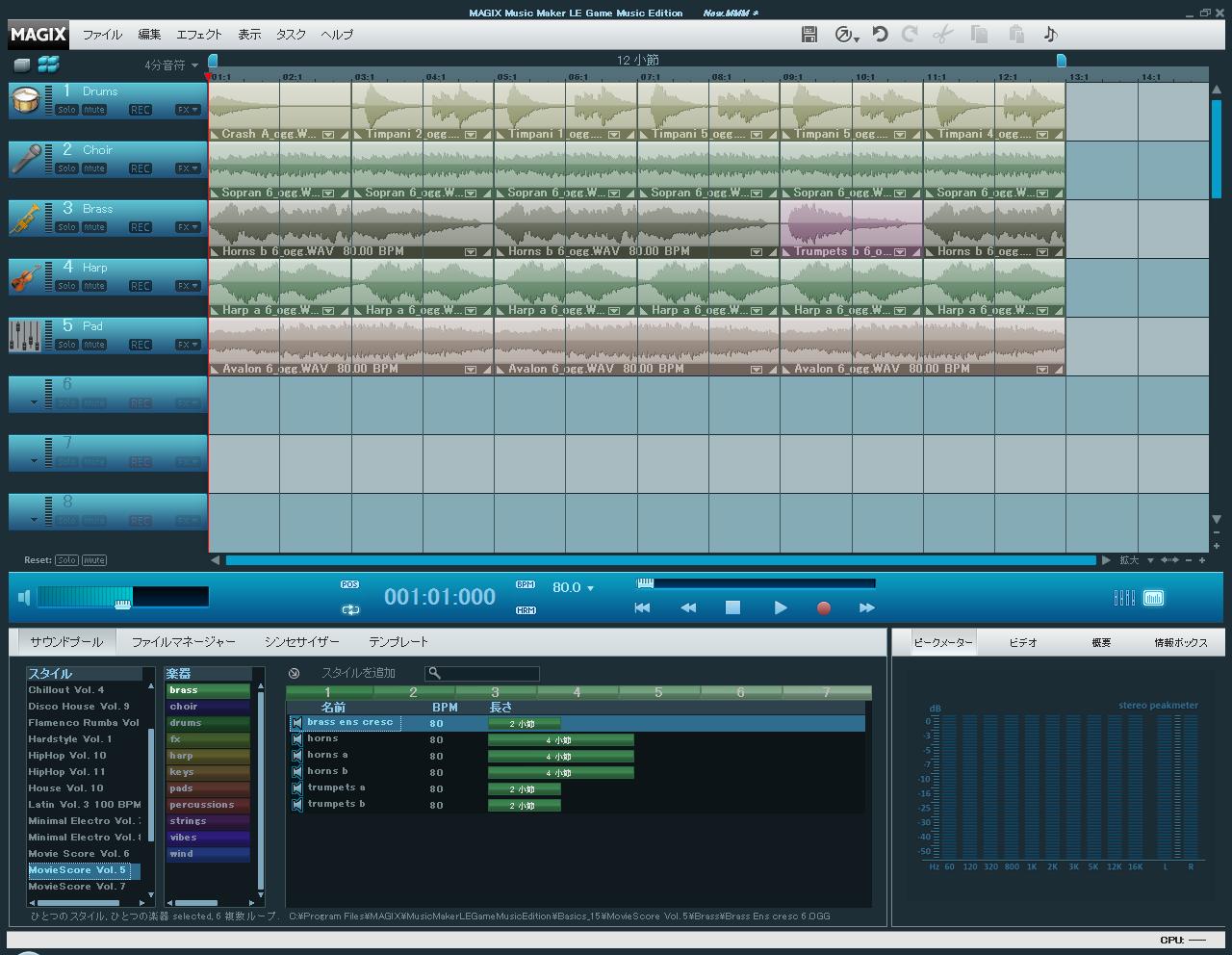Open the mixer from the transport bar
Image resolution: width=1232 pixels, height=955 pixels.
[1124, 598]
